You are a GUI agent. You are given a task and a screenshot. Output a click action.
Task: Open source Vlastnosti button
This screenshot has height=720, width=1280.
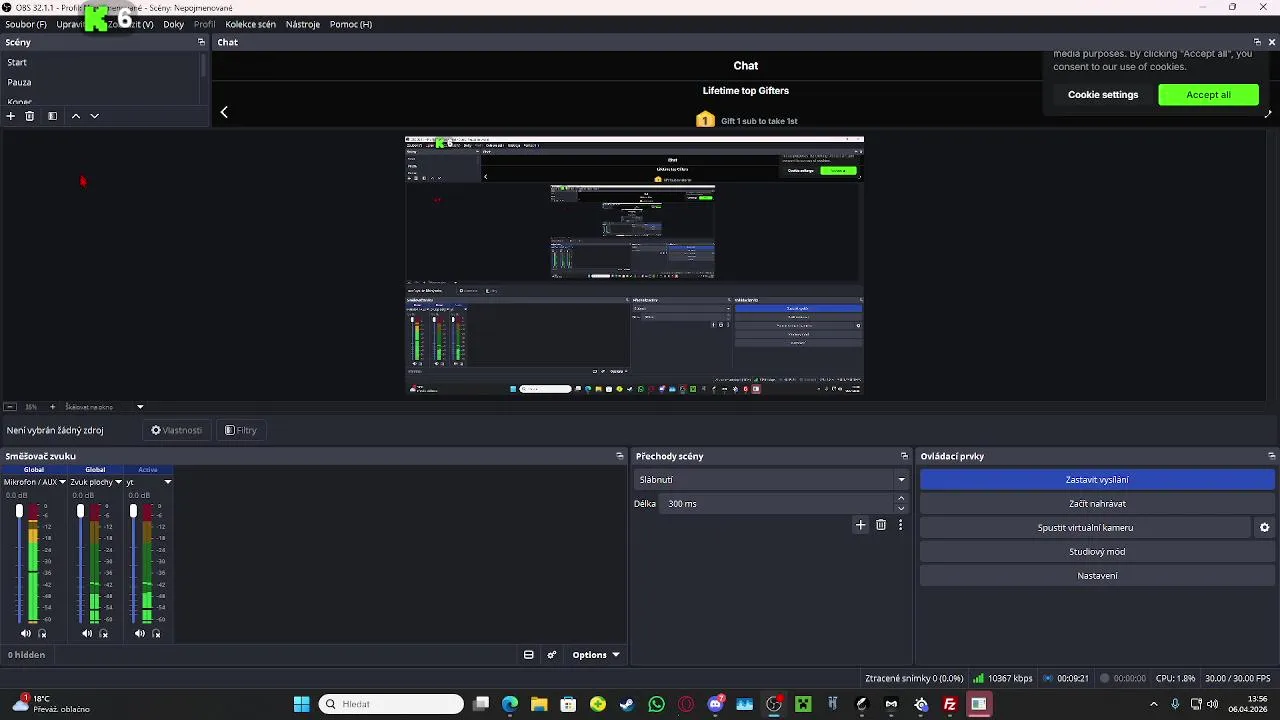point(177,430)
